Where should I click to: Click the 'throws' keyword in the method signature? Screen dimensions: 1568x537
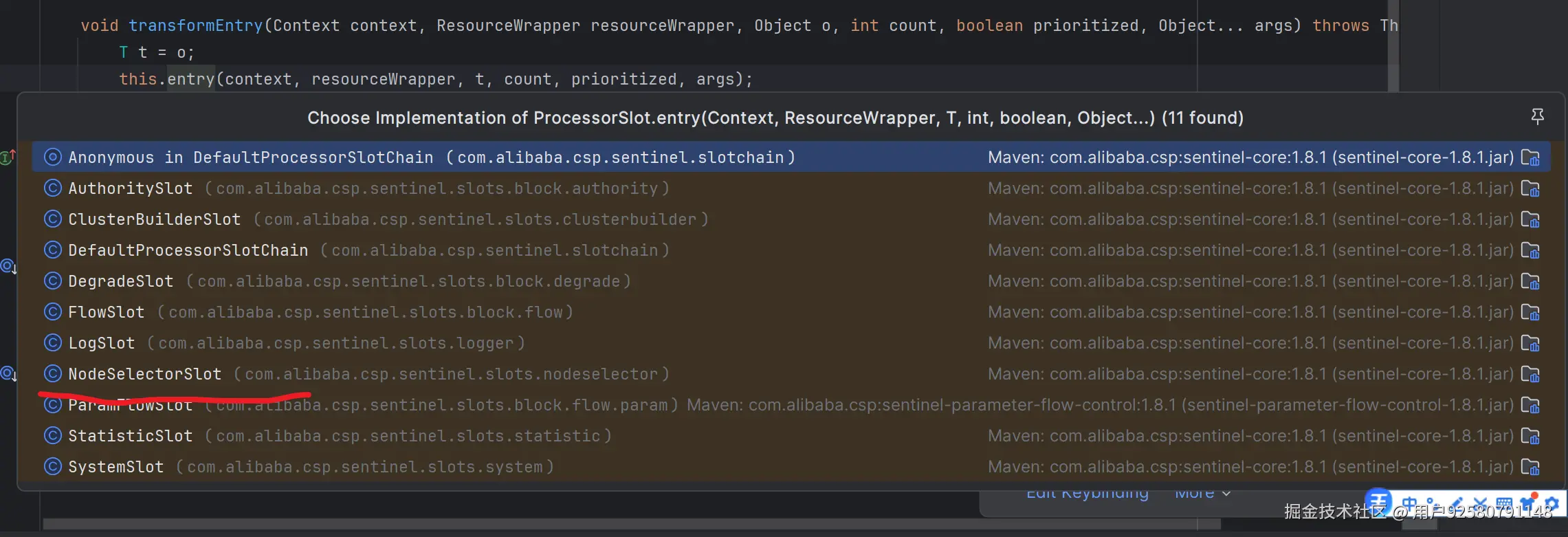(x=1340, y=25)
